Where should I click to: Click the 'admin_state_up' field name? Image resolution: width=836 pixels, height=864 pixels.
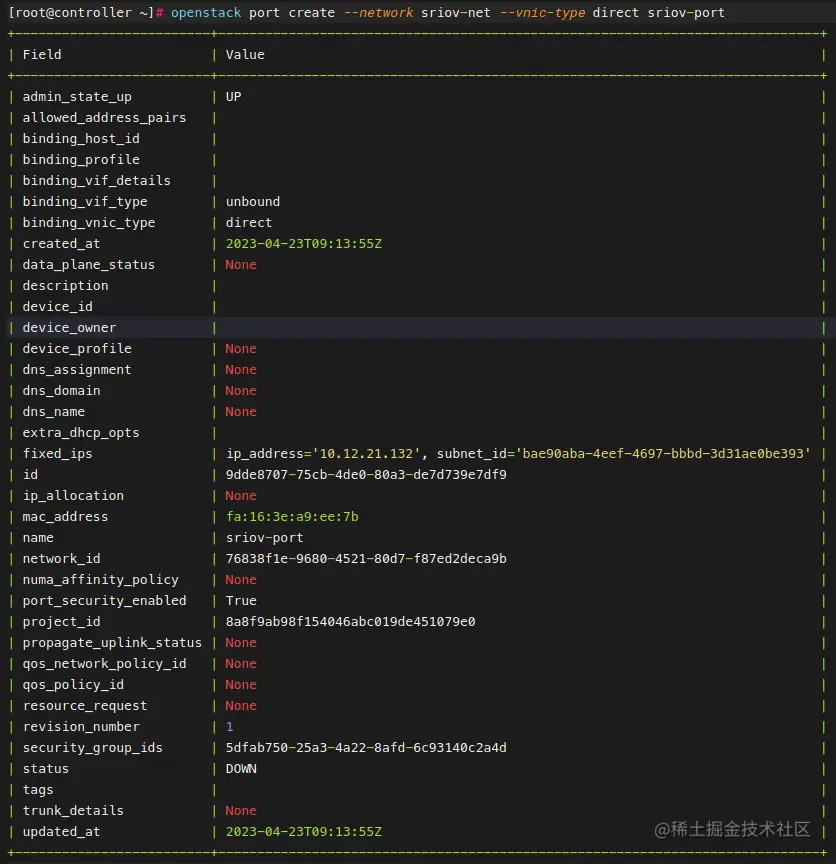77,97
